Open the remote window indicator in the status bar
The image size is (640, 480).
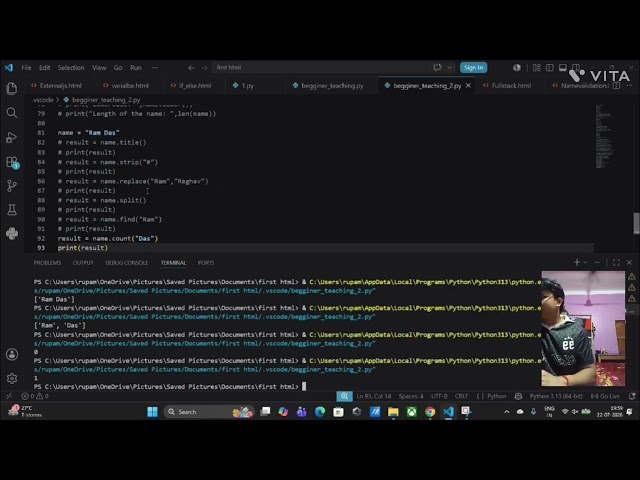point(9,396)
